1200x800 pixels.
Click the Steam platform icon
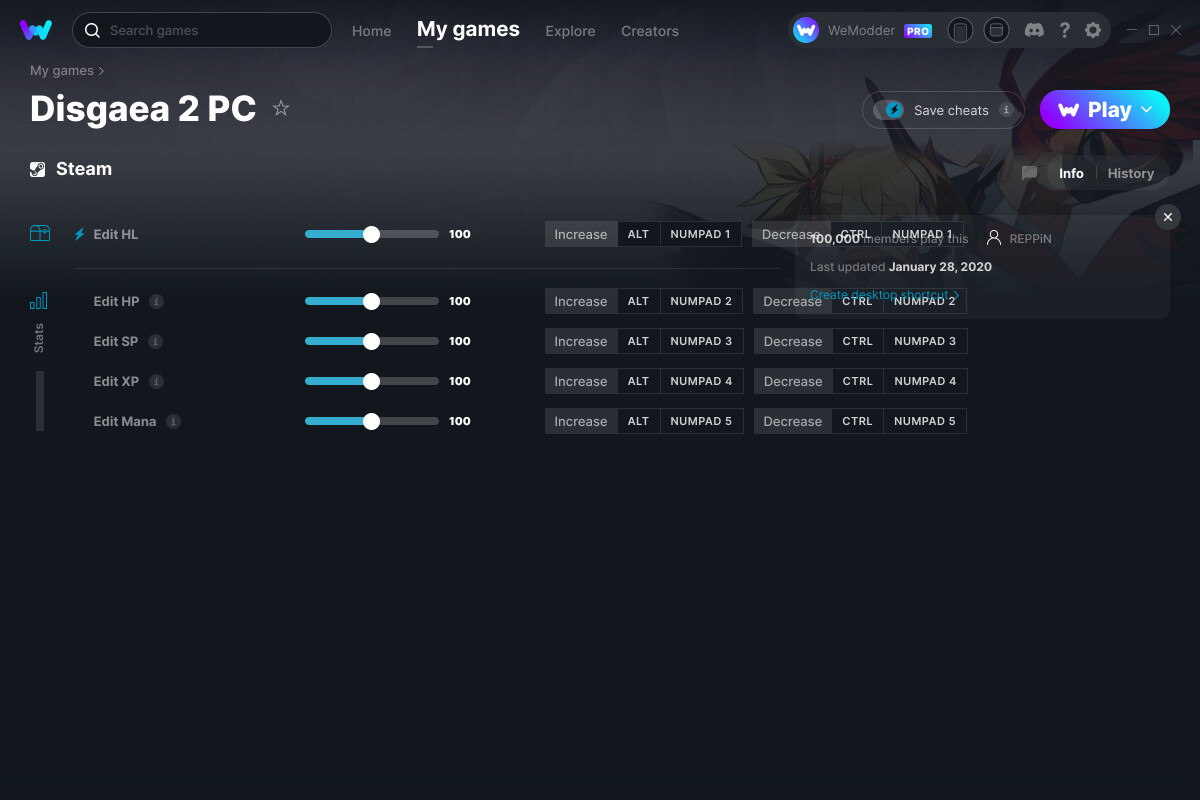coord(38,169)
